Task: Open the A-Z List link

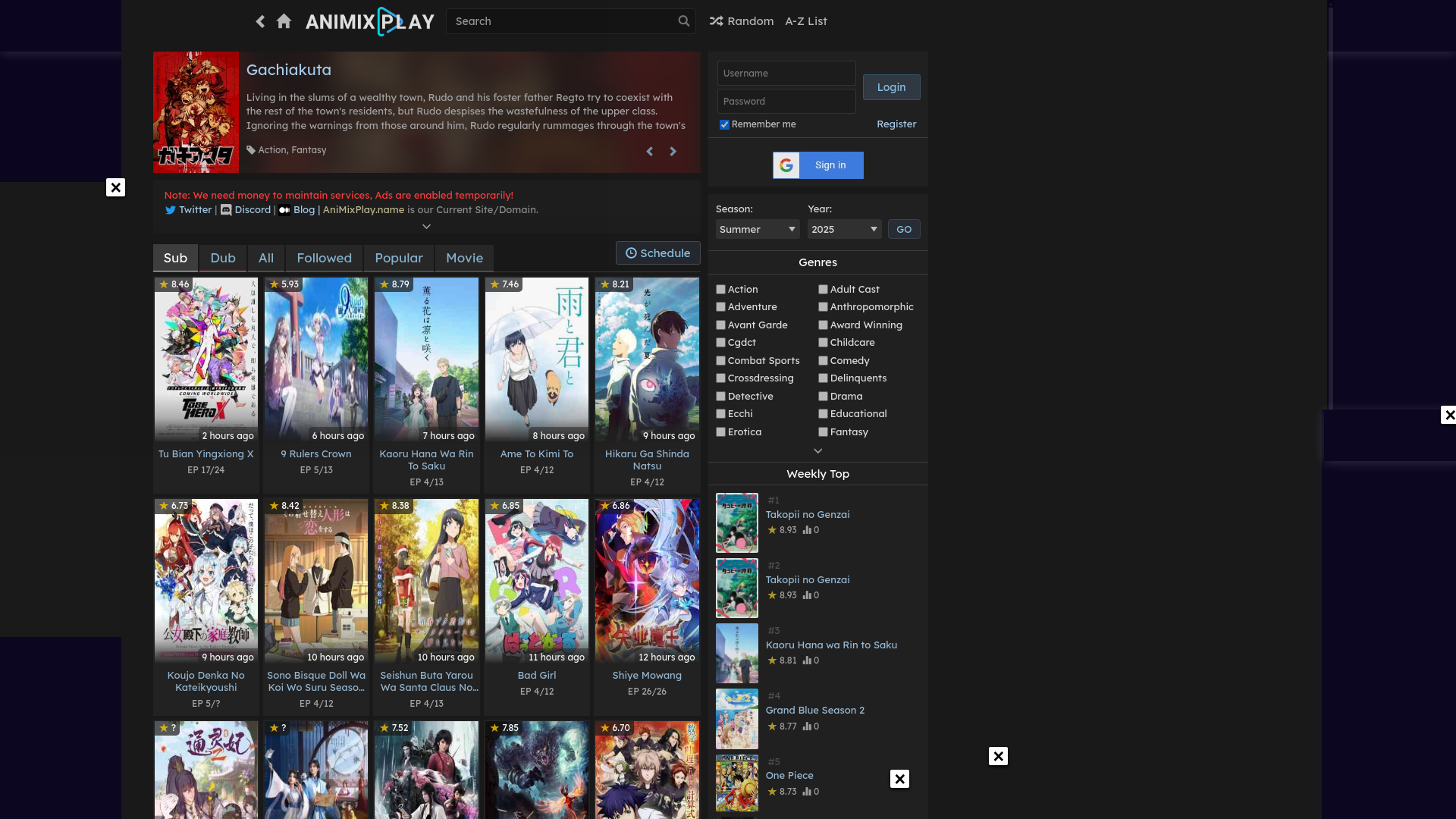Action: [806, 21]
